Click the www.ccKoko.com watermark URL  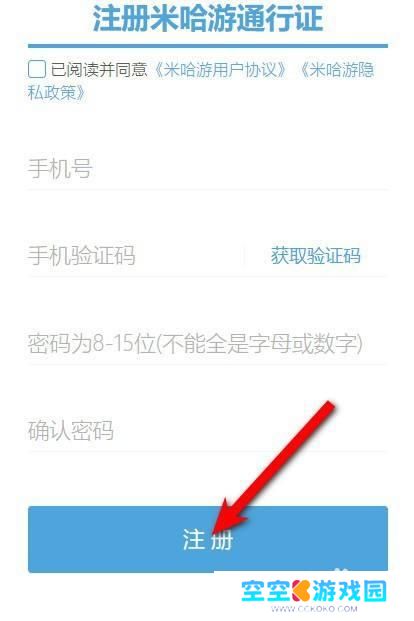[314, 609]
